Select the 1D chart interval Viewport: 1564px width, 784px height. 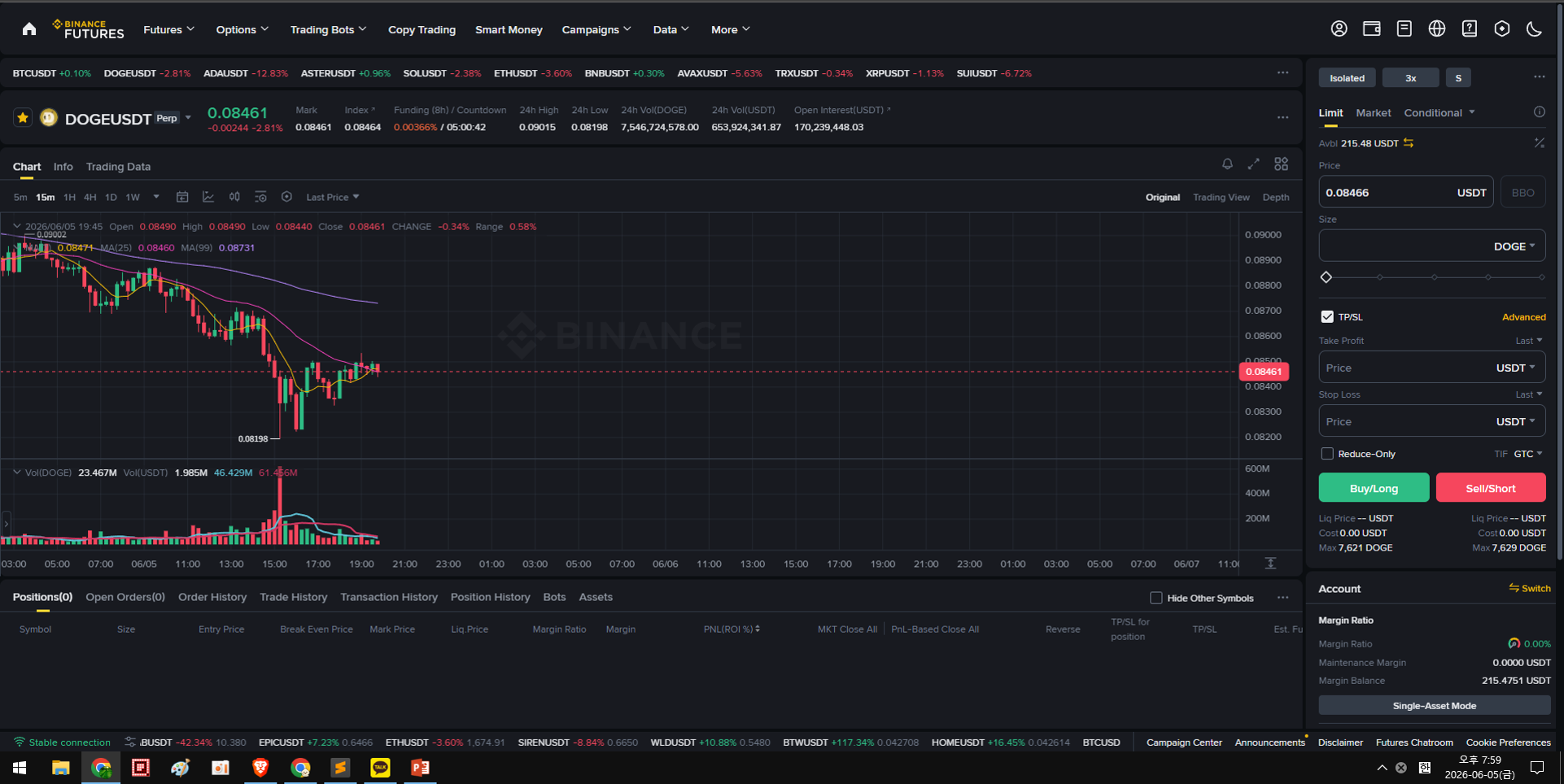[x=111, y=198]
